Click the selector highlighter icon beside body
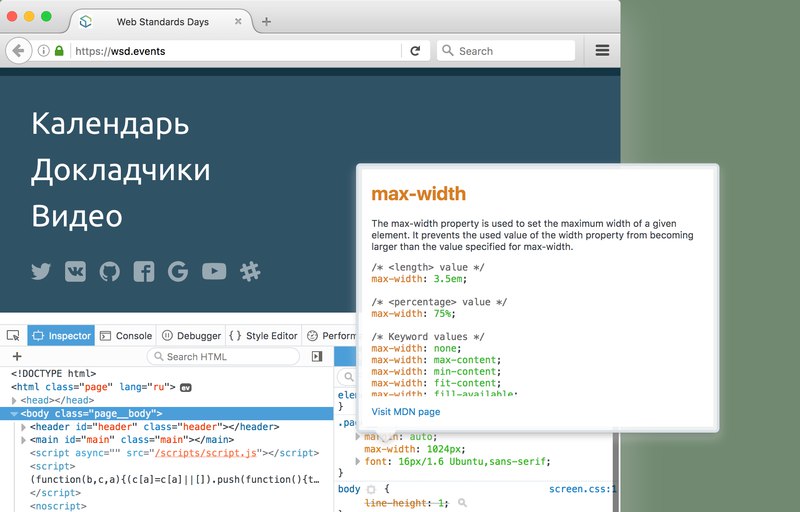The height and width of the screenshot is (512, 800). pyautogui.click(x=371, y=490)
